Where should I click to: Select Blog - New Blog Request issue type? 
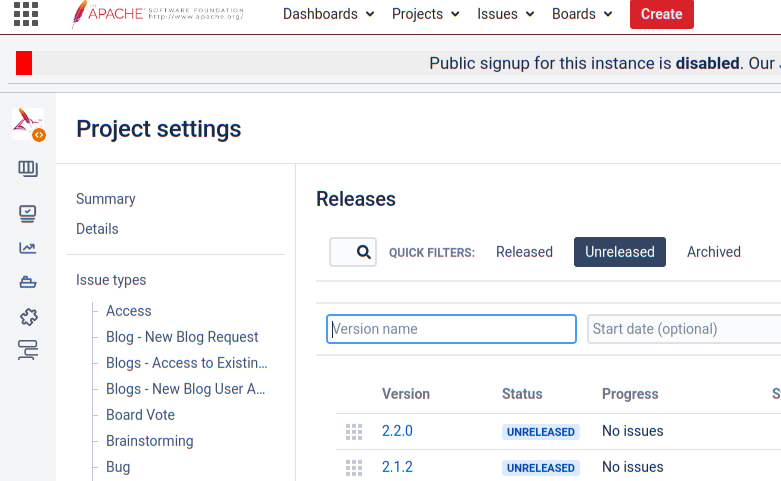(182, 337)
